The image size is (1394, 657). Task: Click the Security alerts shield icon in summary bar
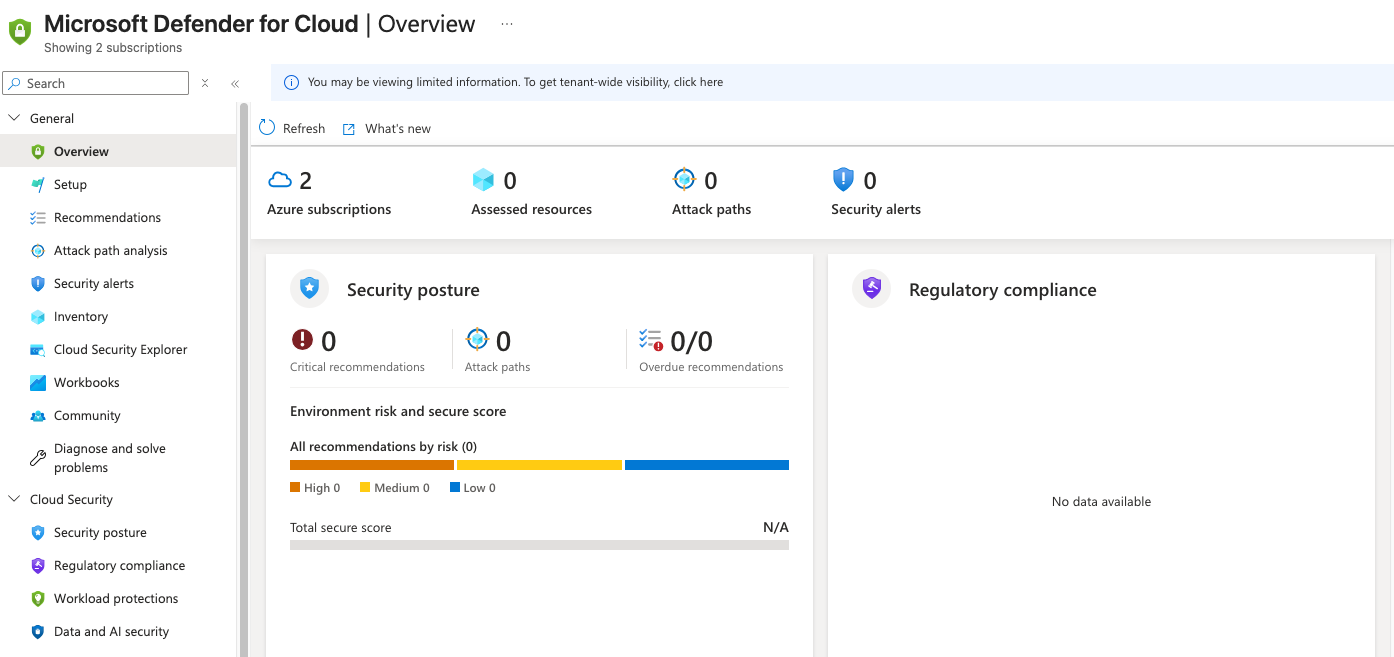(x=844, y=180)
